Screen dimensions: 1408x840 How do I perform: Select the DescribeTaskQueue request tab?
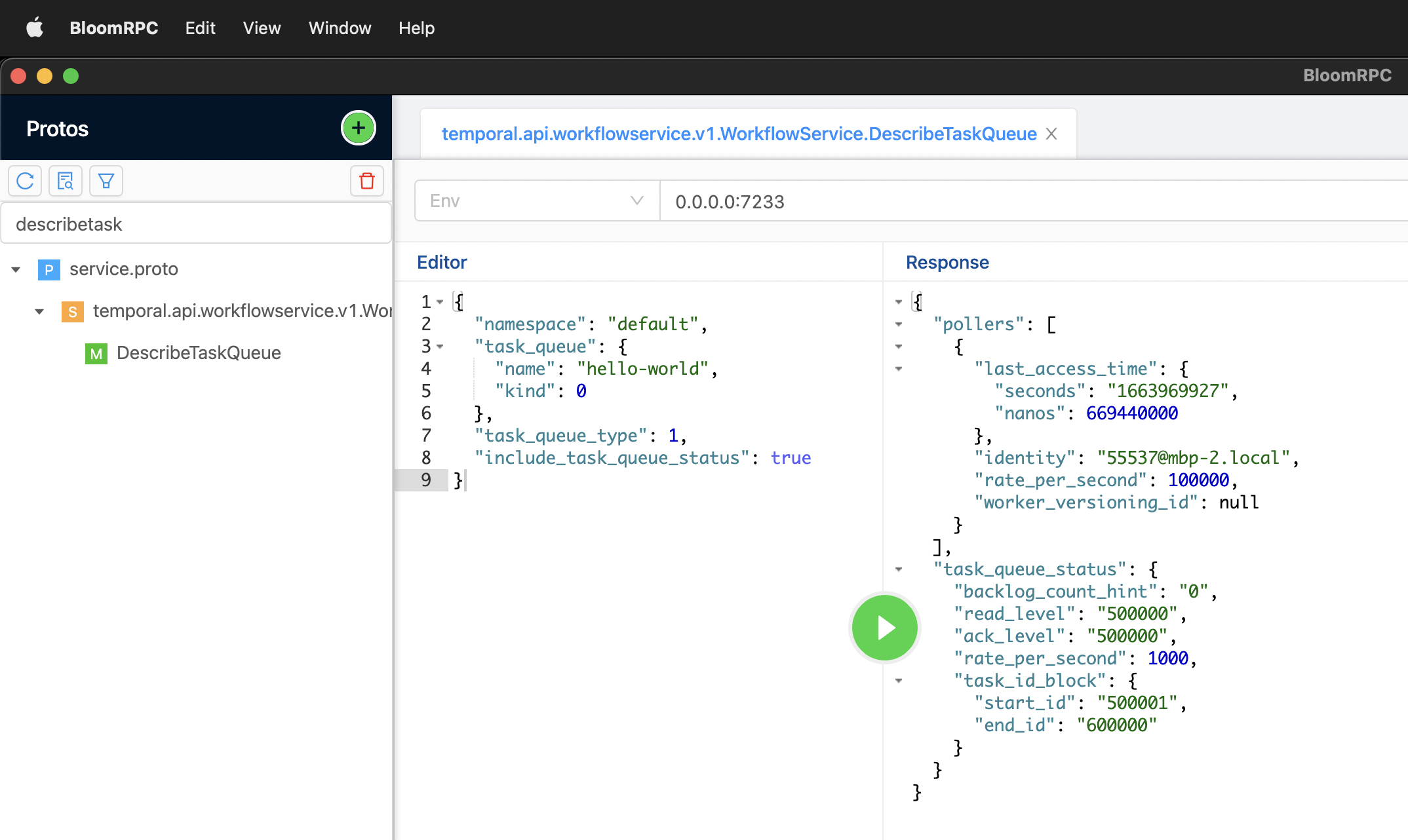738,134
